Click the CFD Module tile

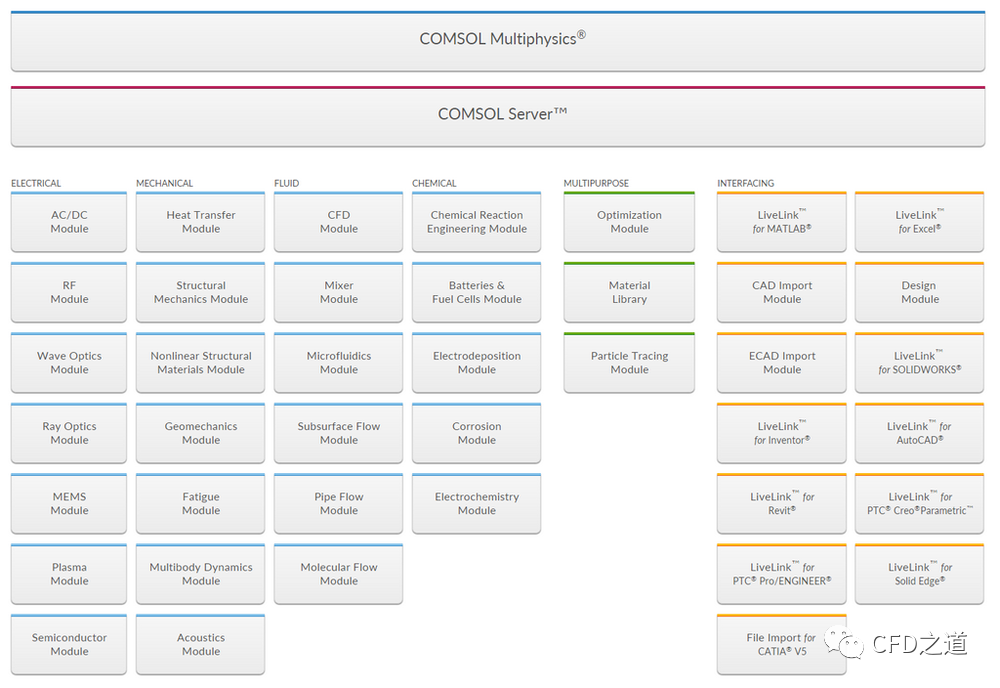[x=338, y=222]
